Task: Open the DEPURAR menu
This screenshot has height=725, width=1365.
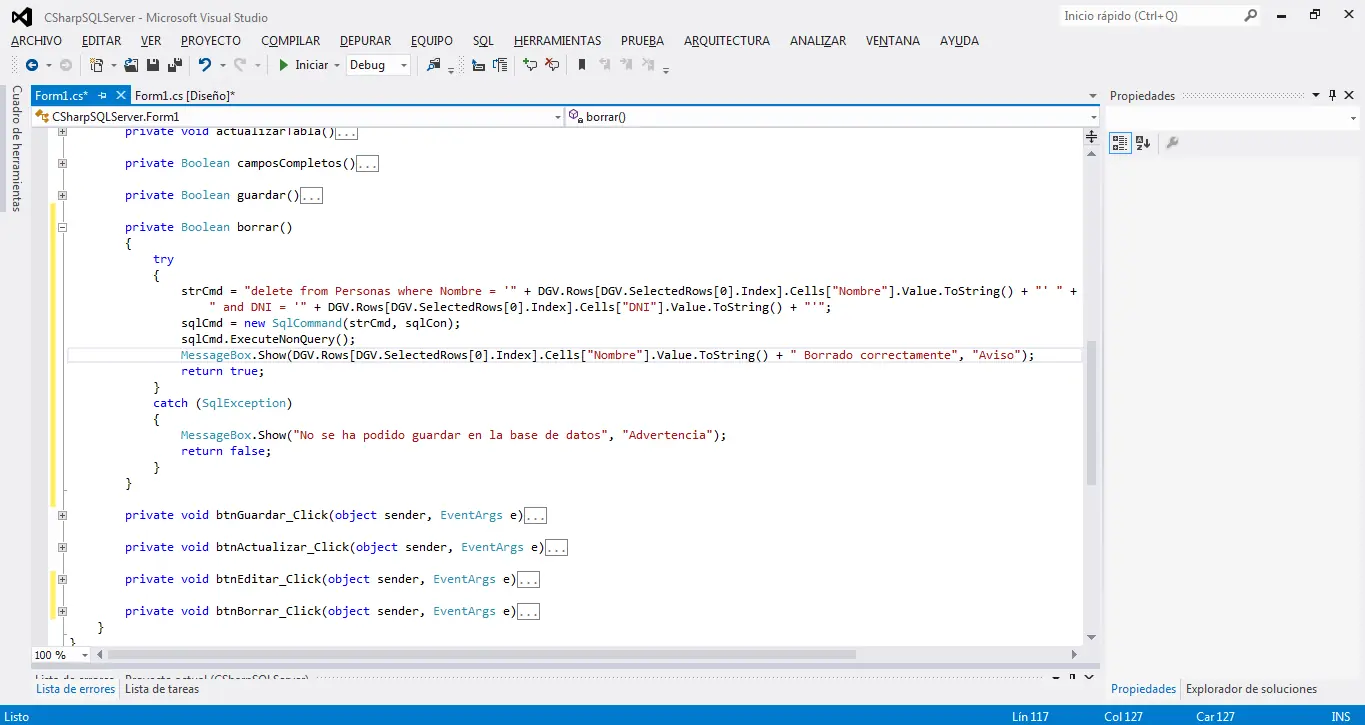Action: [x=366, y=41]
